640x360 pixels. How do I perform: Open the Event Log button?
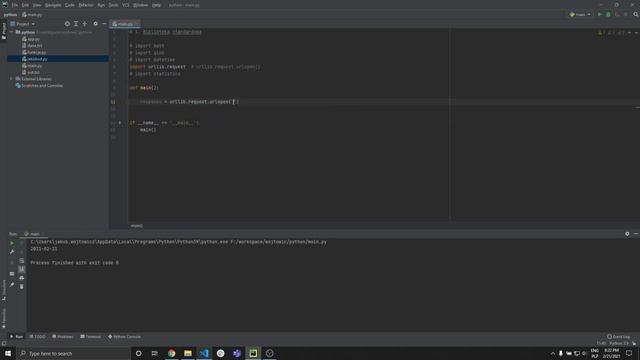[618, 337]
